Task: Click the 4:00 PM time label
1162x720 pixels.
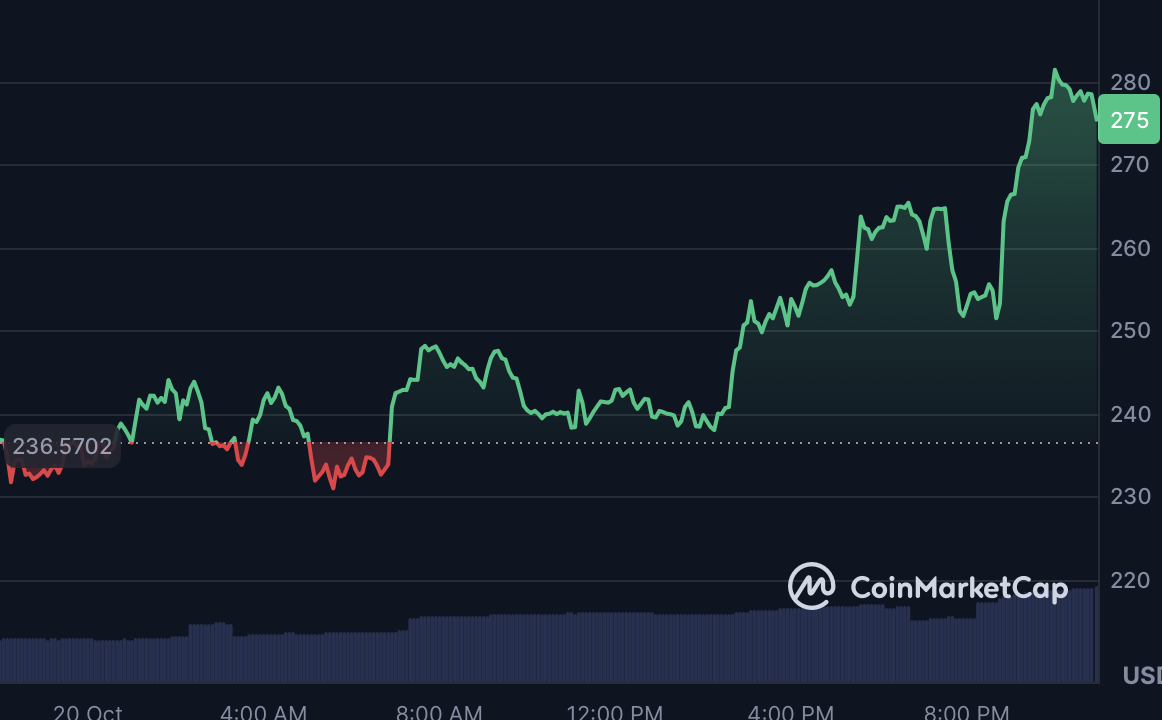Action: (790, 712)
